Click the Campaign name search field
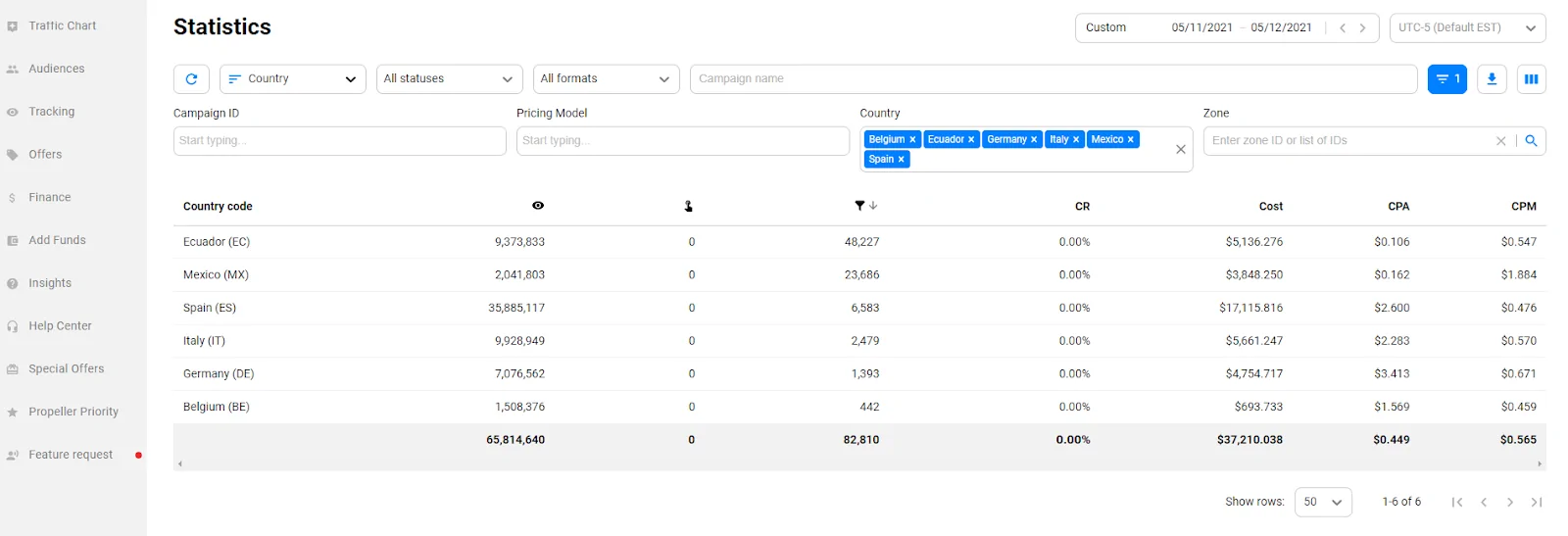 (1053, 79)
